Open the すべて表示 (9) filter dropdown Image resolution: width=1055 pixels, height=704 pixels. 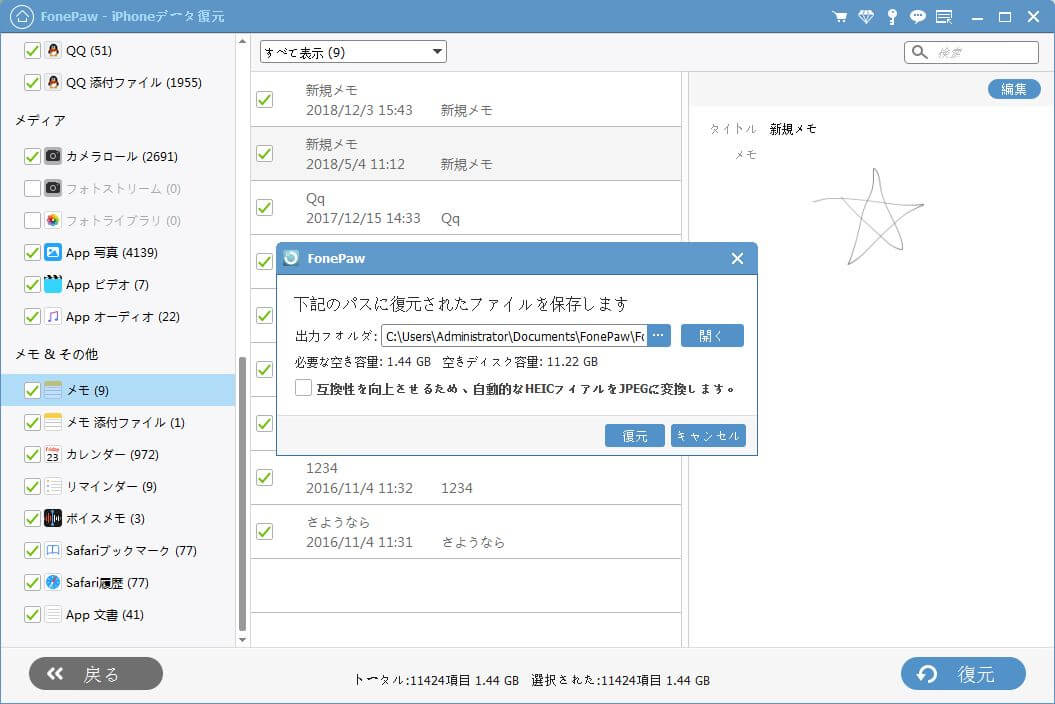(353, 52)
